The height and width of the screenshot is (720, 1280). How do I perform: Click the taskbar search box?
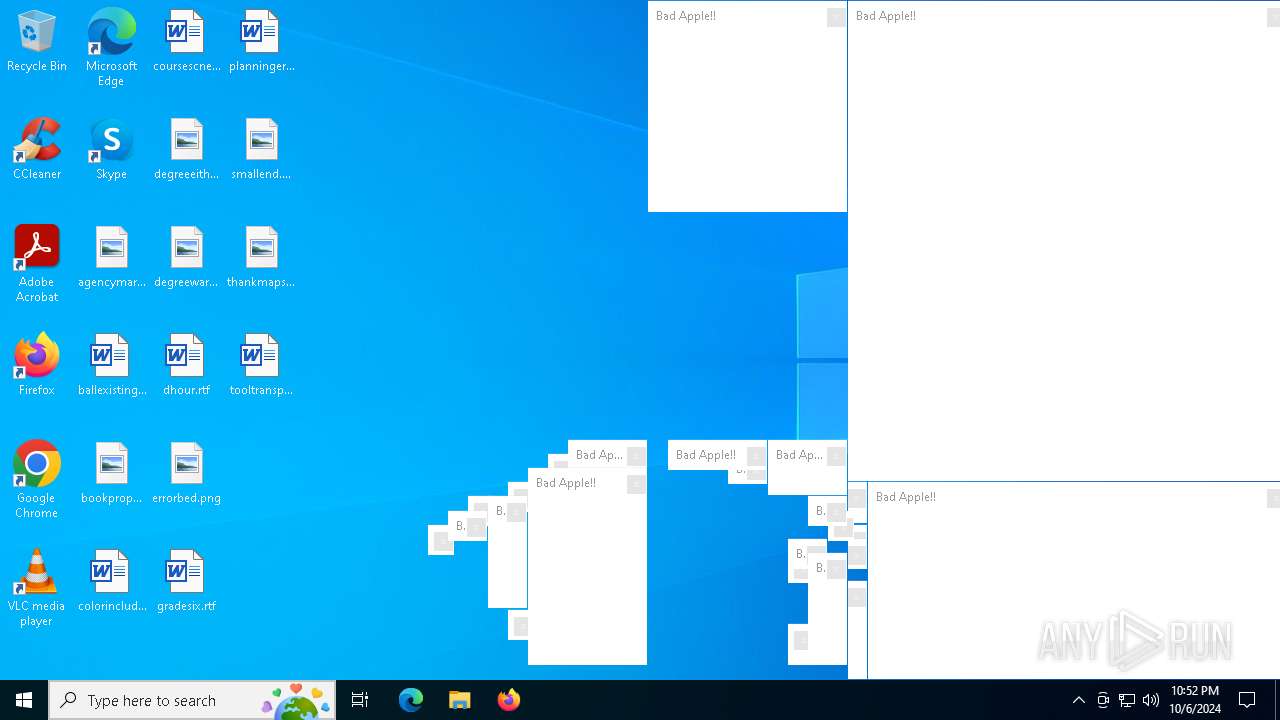pos(192,700)
